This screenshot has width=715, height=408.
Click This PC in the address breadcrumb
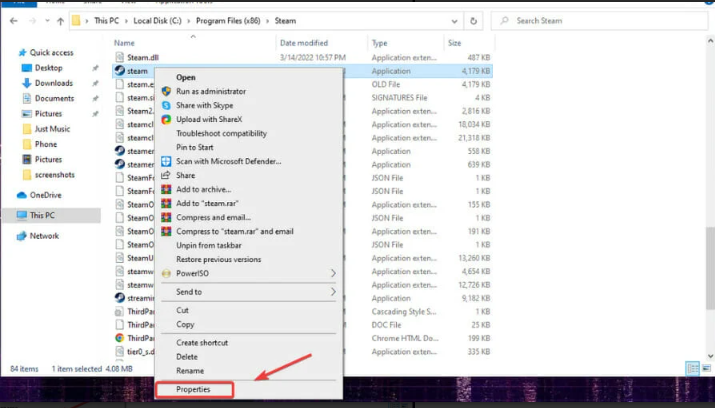(x=106, y=21)
